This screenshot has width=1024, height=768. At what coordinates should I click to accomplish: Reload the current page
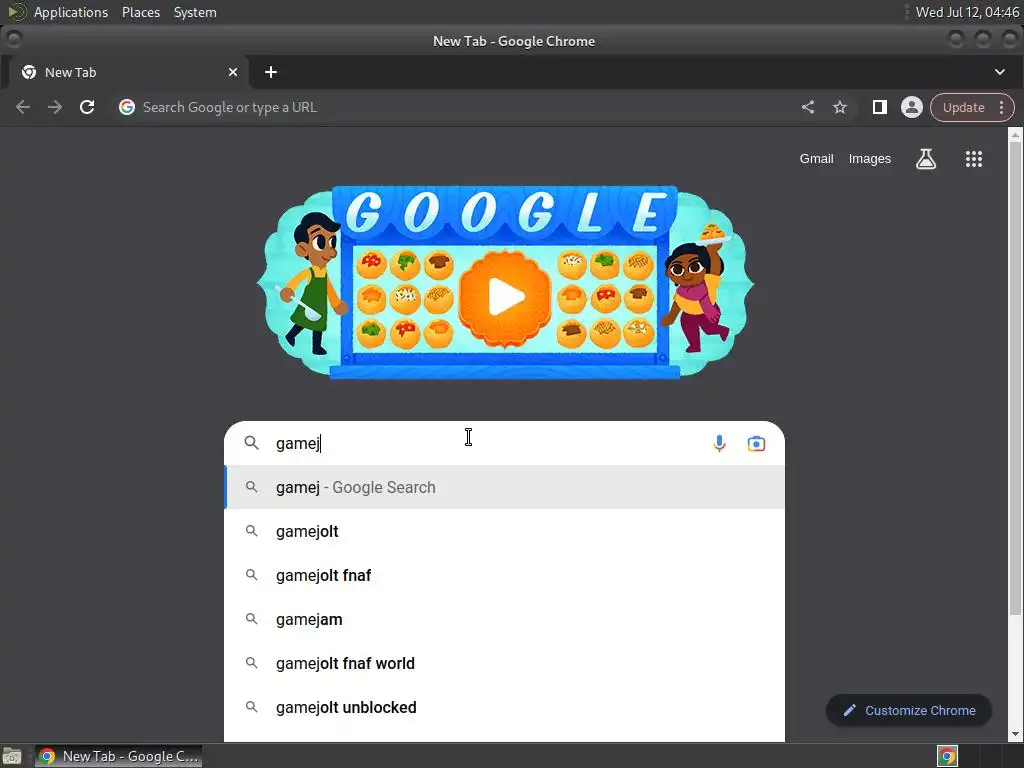coord(87,107)
